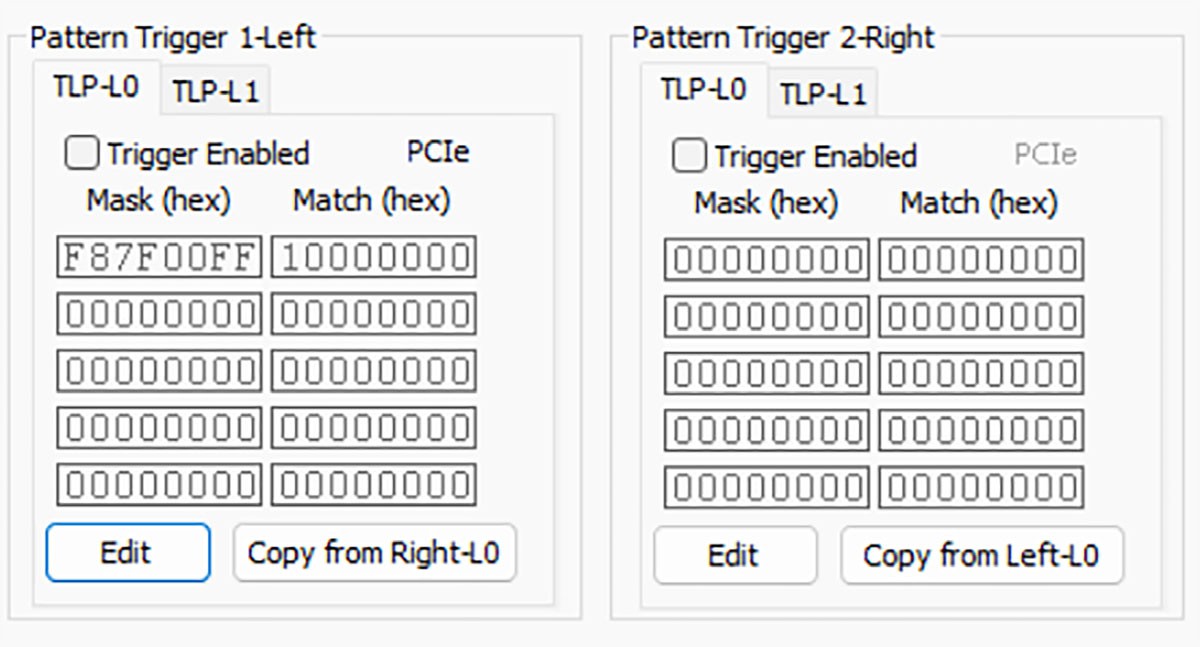Screen dimensions: 1200x647
Task: Click third-row match field in left trigger panel
Action: [x=373, y=371]
